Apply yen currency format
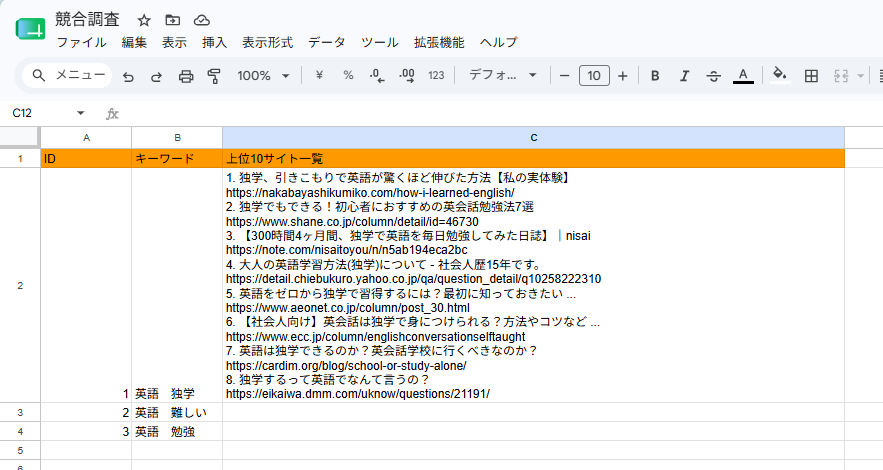This screenshot has width=883, height=470. pyautogui.click(x=319, y=75)
